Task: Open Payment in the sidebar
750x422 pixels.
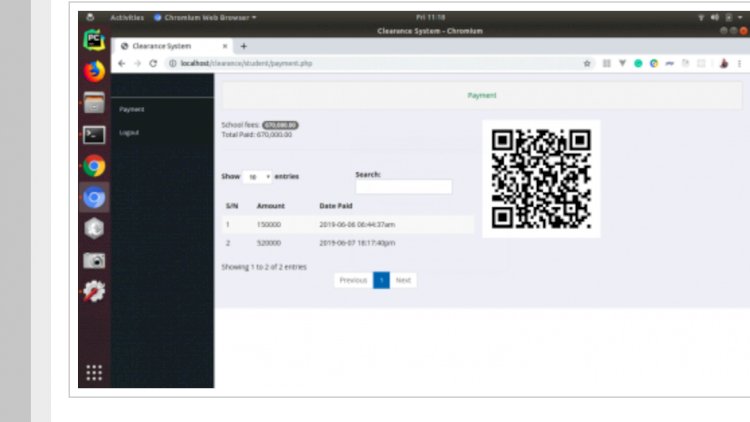Action: (132, 109)
